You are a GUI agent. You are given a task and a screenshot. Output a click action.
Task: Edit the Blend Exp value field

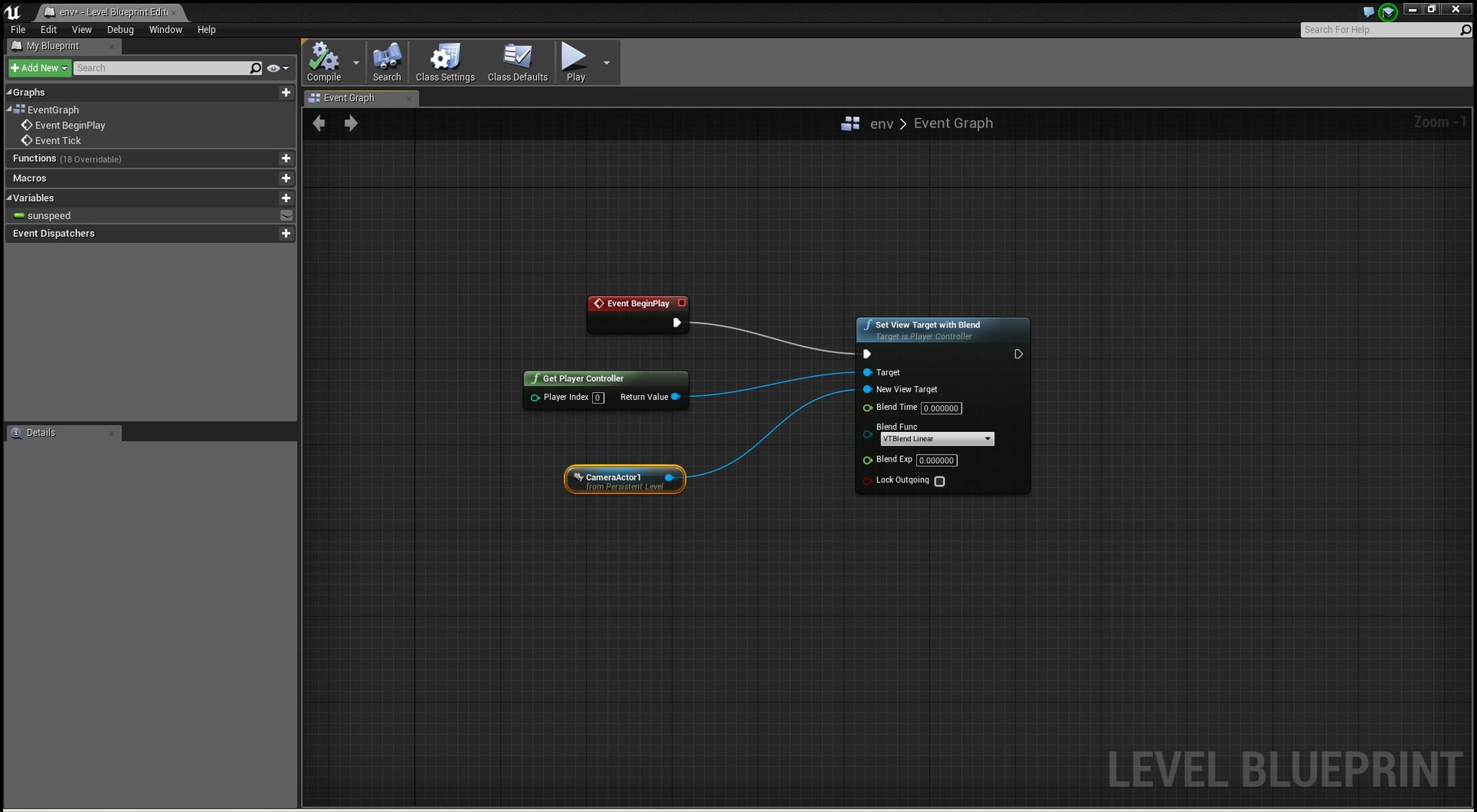tap(936, 461)
